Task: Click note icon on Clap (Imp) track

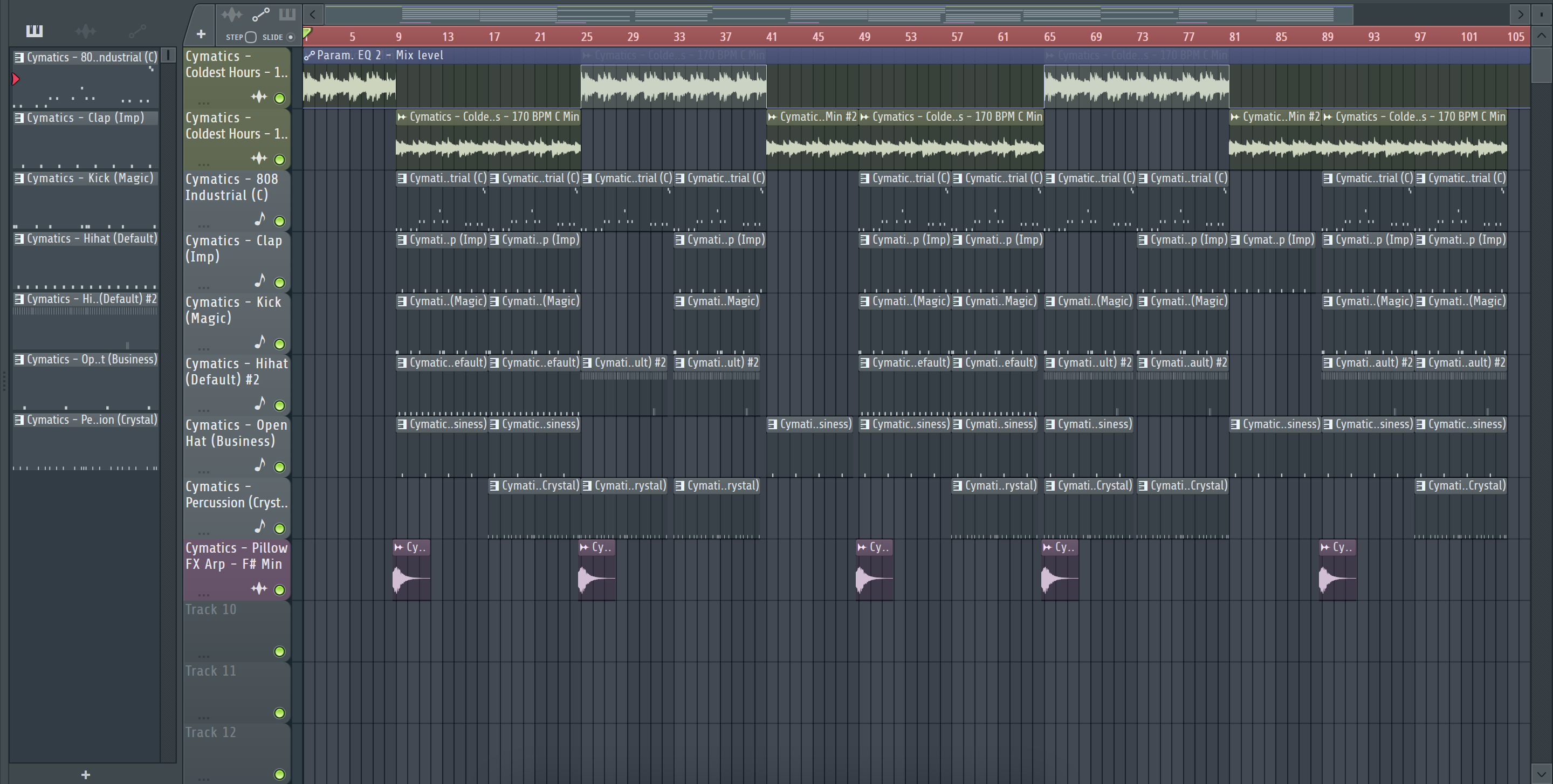Action: (x=260, y=281)
